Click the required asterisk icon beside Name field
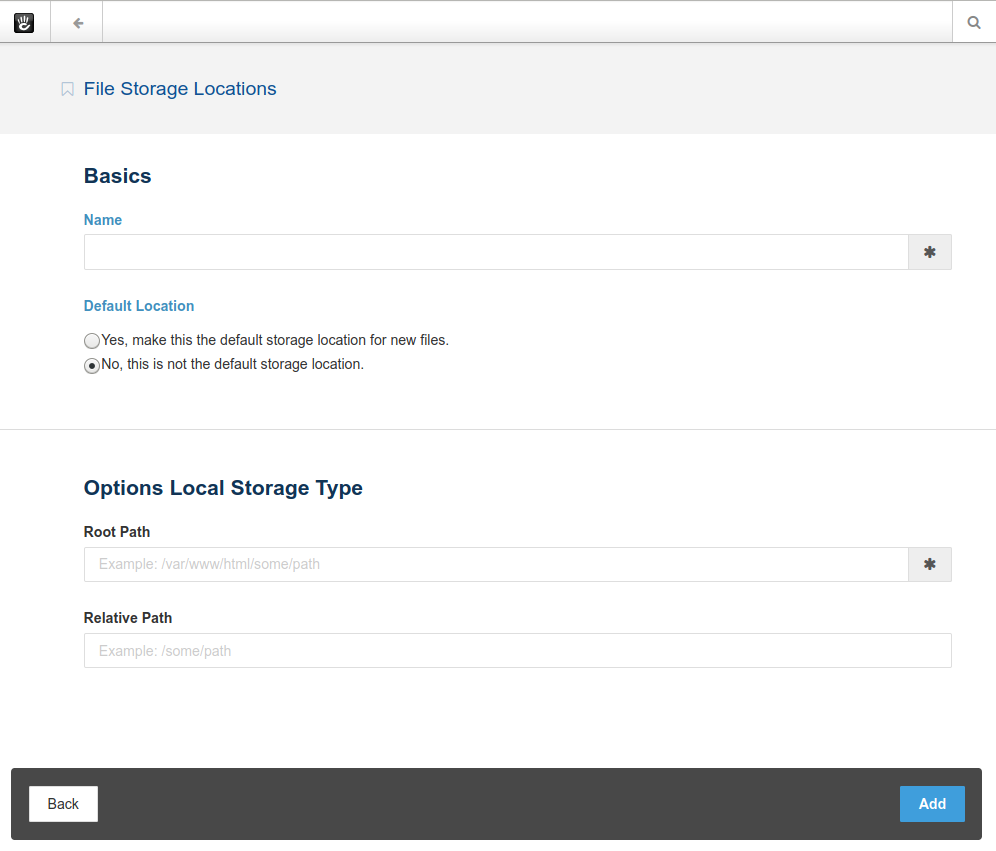 click(929, 252)
